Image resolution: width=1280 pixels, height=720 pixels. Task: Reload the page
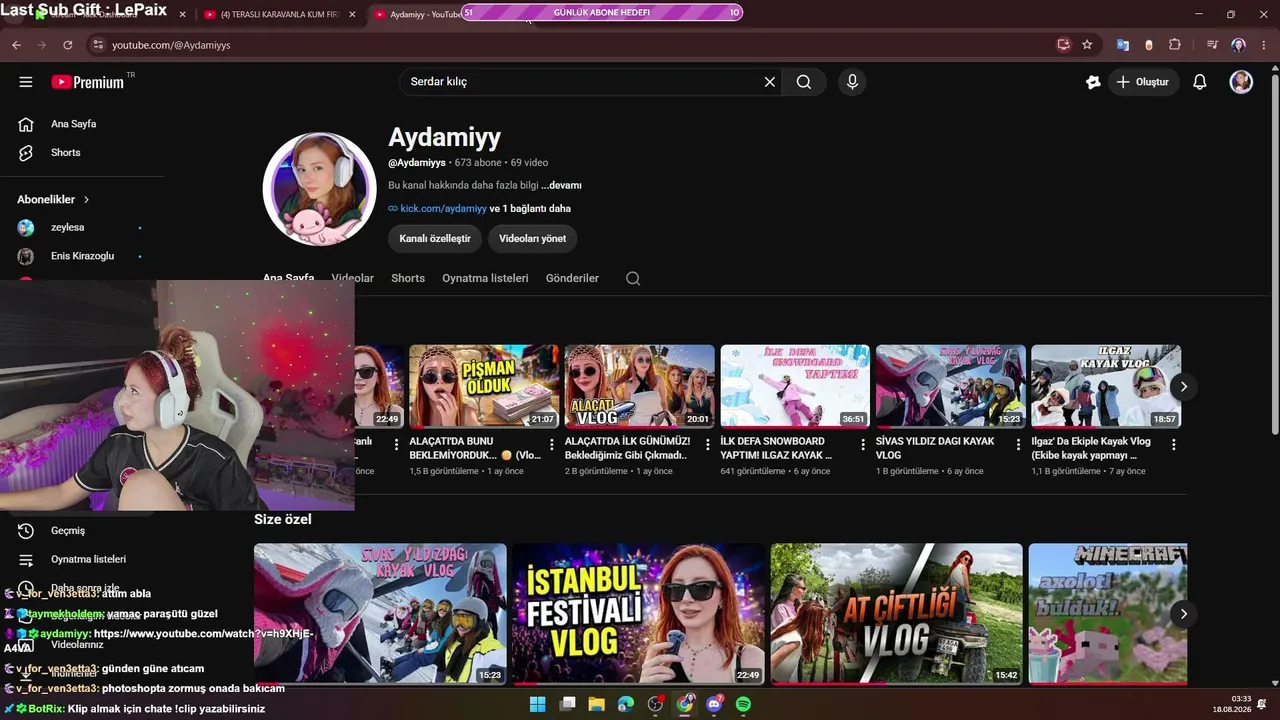point(68,45)
